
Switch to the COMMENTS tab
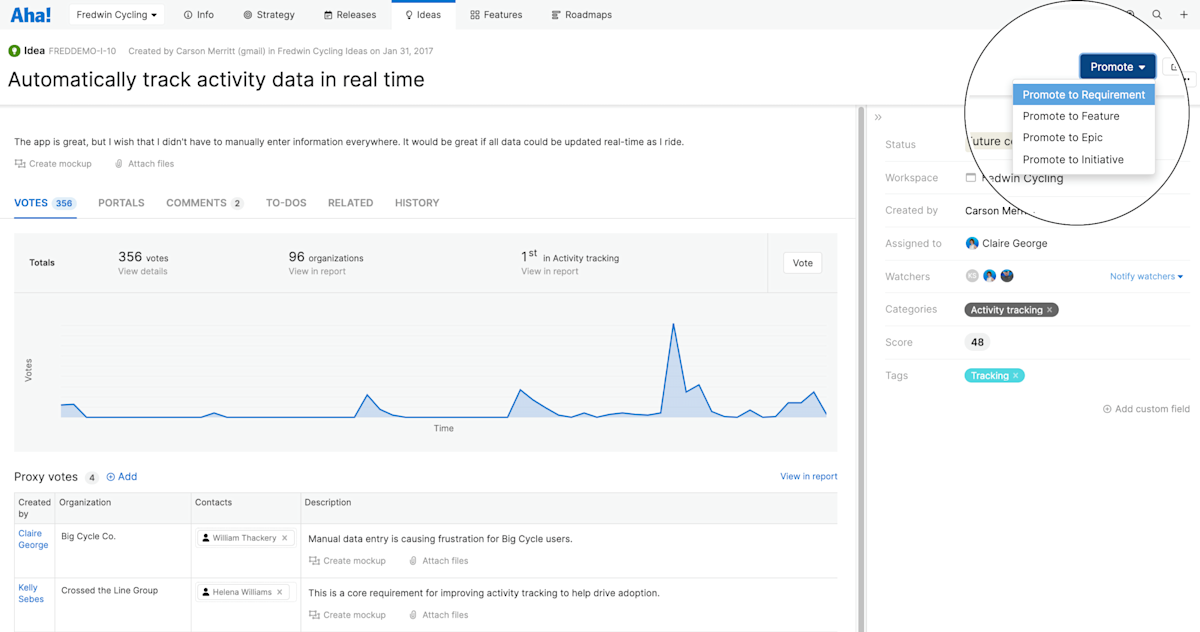coord(205,203)
